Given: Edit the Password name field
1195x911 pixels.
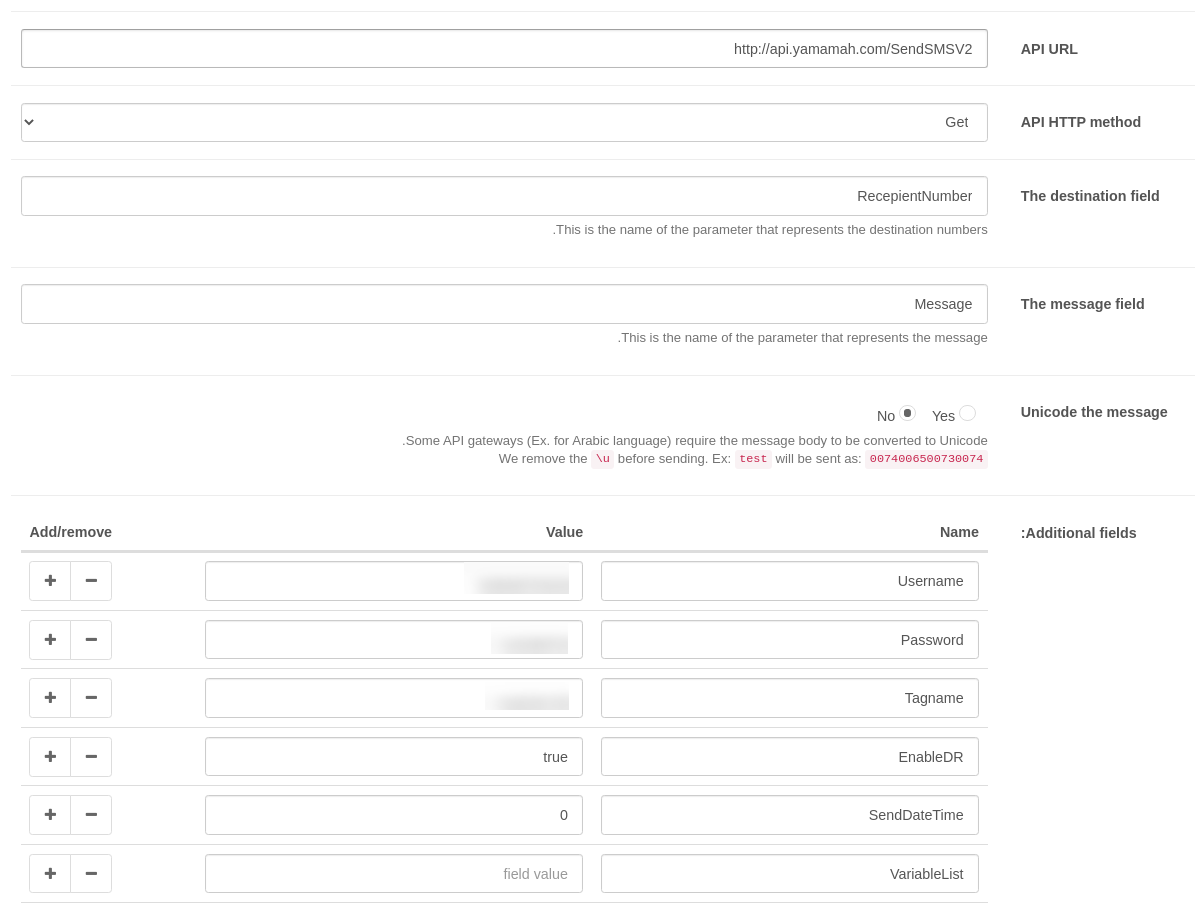Looking at the screenshot, I should (x=790, y=640).
